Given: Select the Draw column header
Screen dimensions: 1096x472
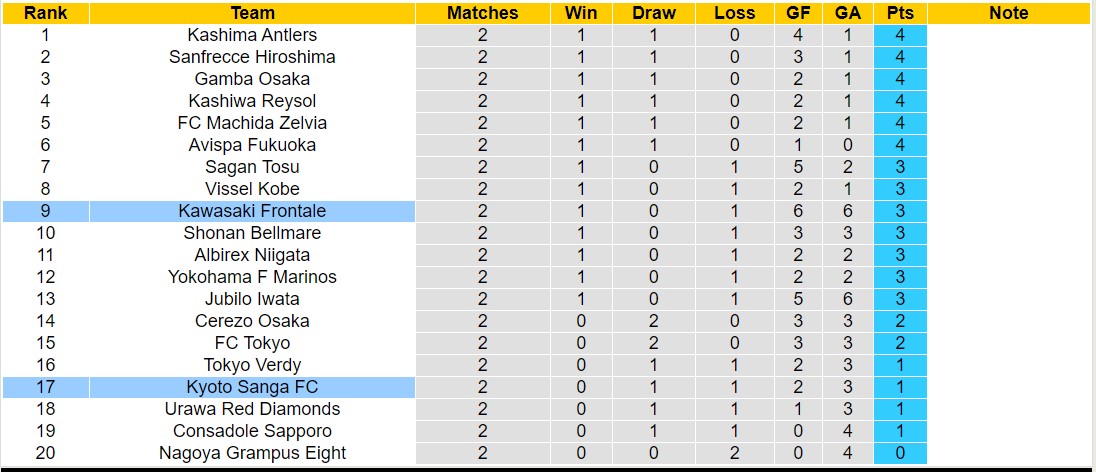Looking at the screenshot, I should coord(654,13).
